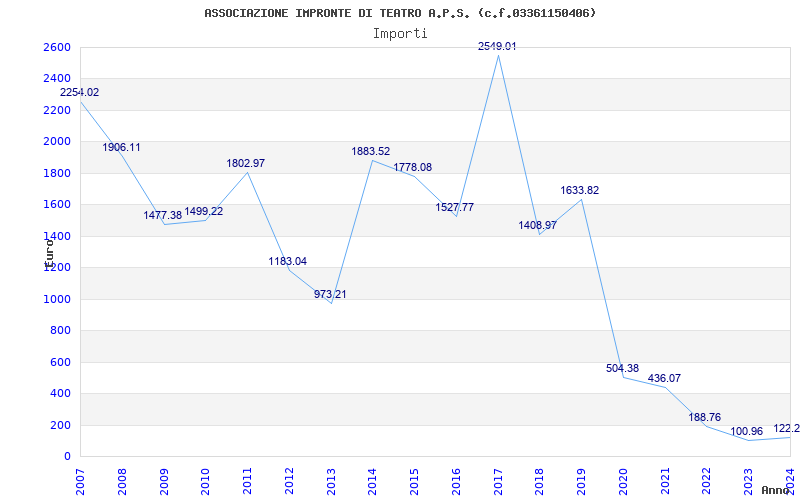
Task: Click the 1183.04 value label
Action: click(x=288, y=261)
